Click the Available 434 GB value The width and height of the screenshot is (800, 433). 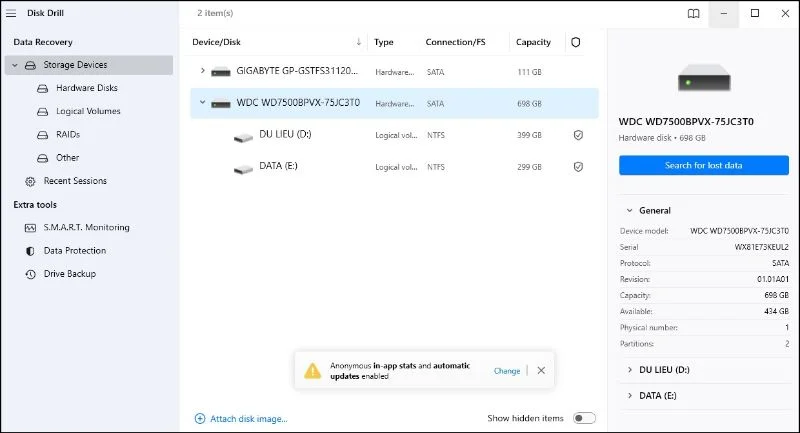point(777,311)
